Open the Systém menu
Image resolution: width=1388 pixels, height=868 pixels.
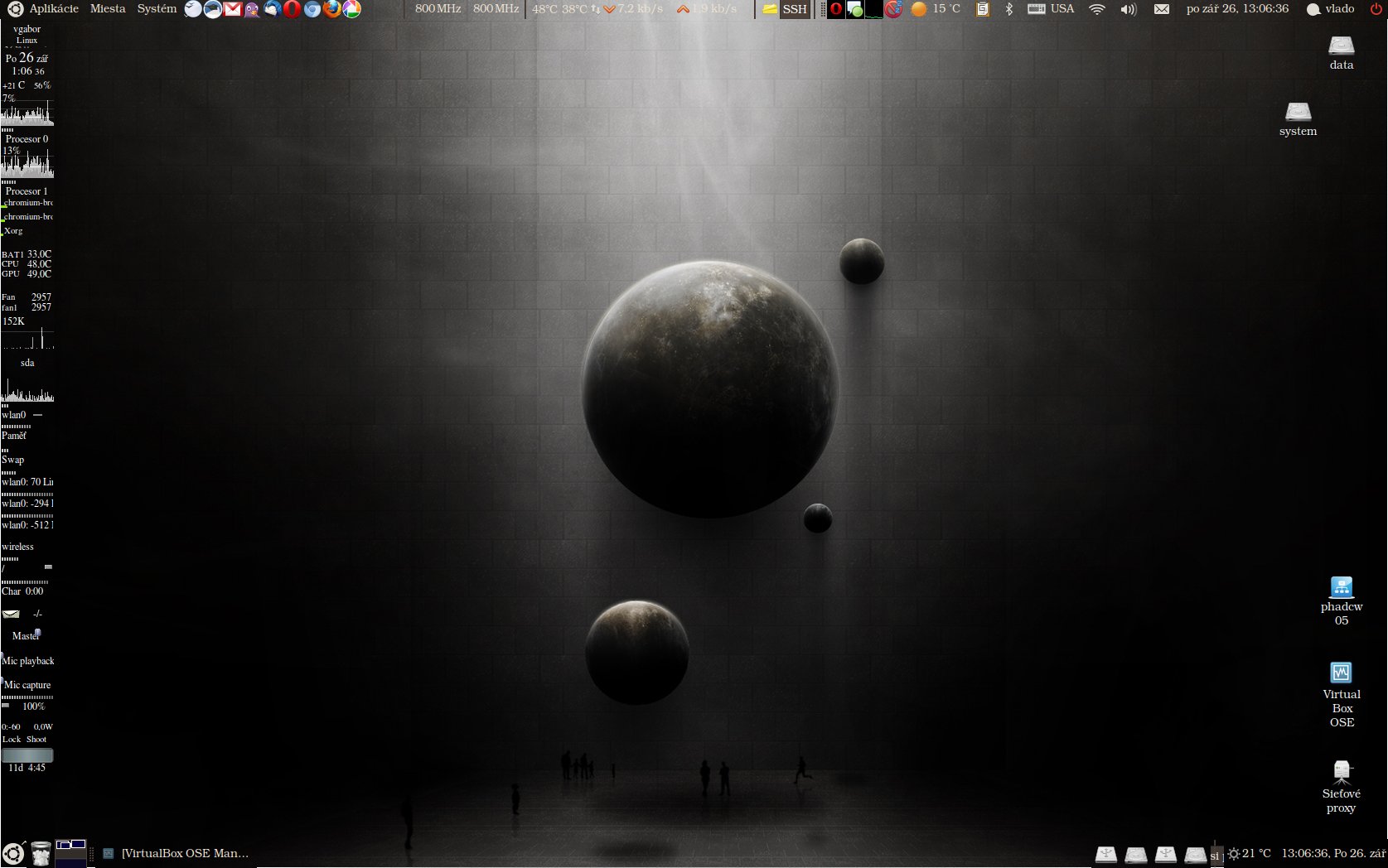[157, 9]
